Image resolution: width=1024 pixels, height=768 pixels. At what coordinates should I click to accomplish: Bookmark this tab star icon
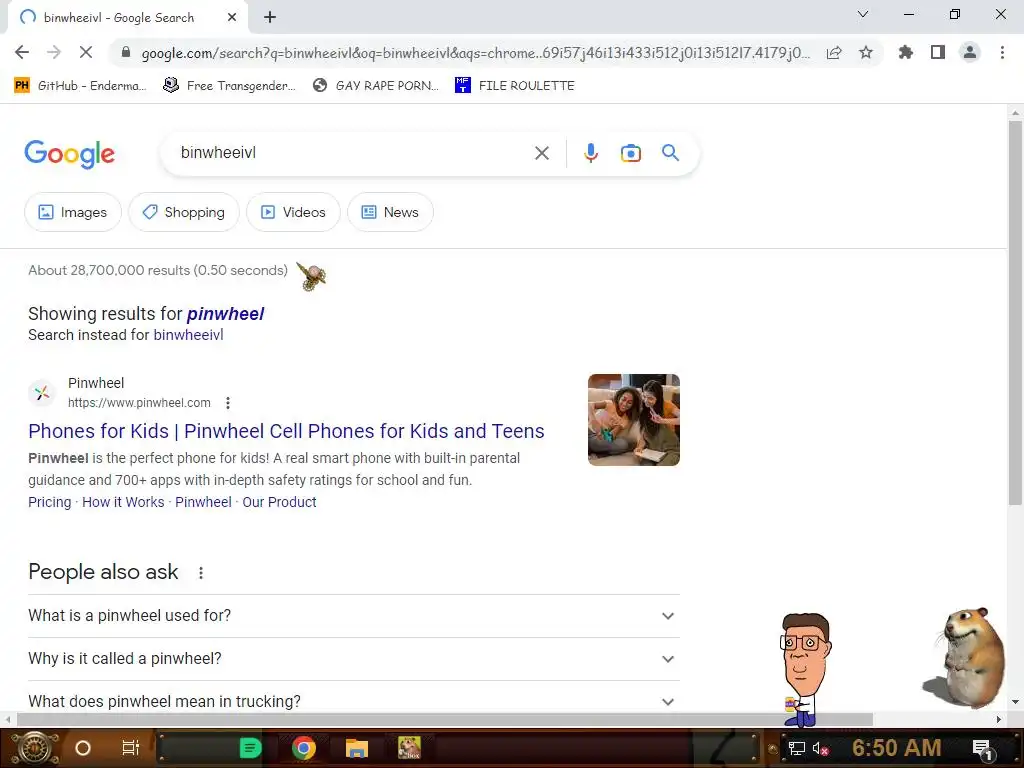(866, 52)
